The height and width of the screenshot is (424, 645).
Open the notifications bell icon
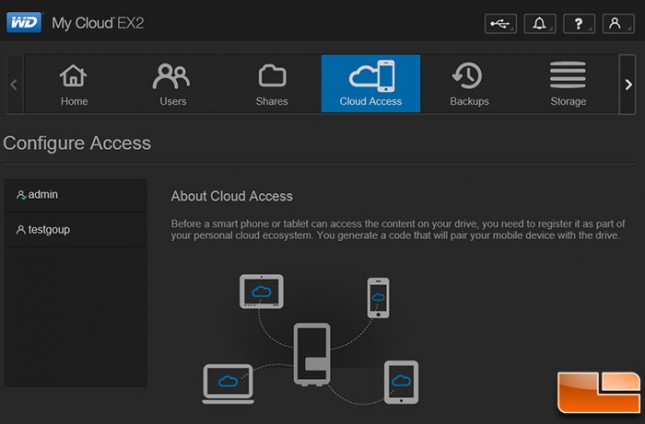point(540,24)
